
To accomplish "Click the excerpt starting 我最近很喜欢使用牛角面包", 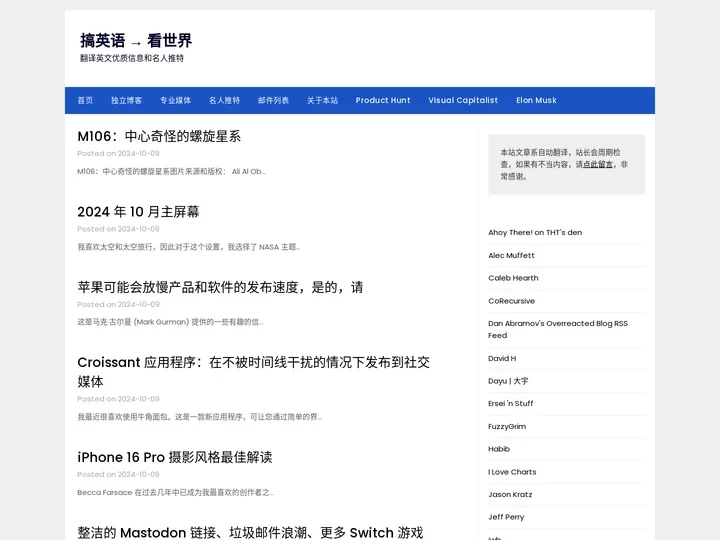I will [x=200, y=417].
